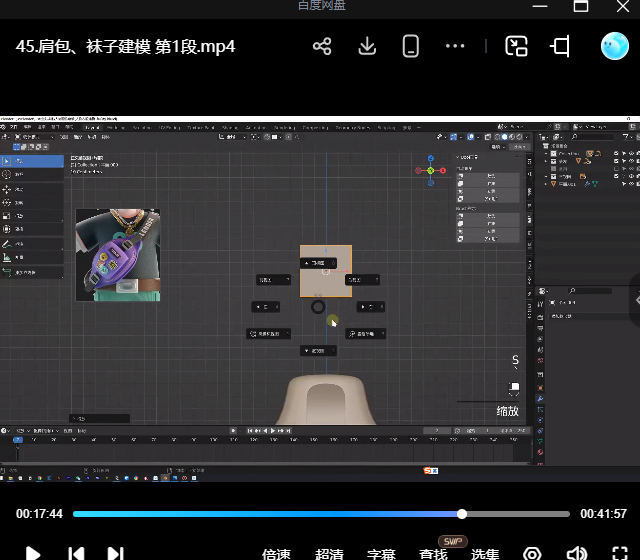The height and width of the screenshot is (560, 640).
Task: Click the user avatar icon
Action: [614, 46]
